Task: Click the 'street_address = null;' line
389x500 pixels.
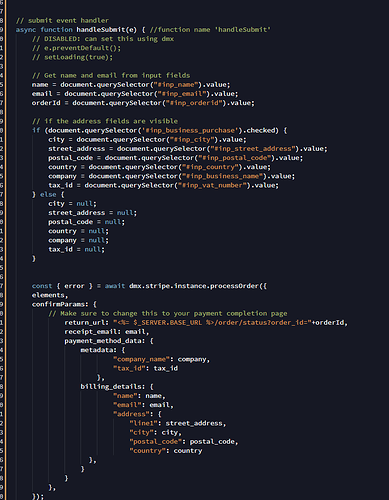Action: 92,213
